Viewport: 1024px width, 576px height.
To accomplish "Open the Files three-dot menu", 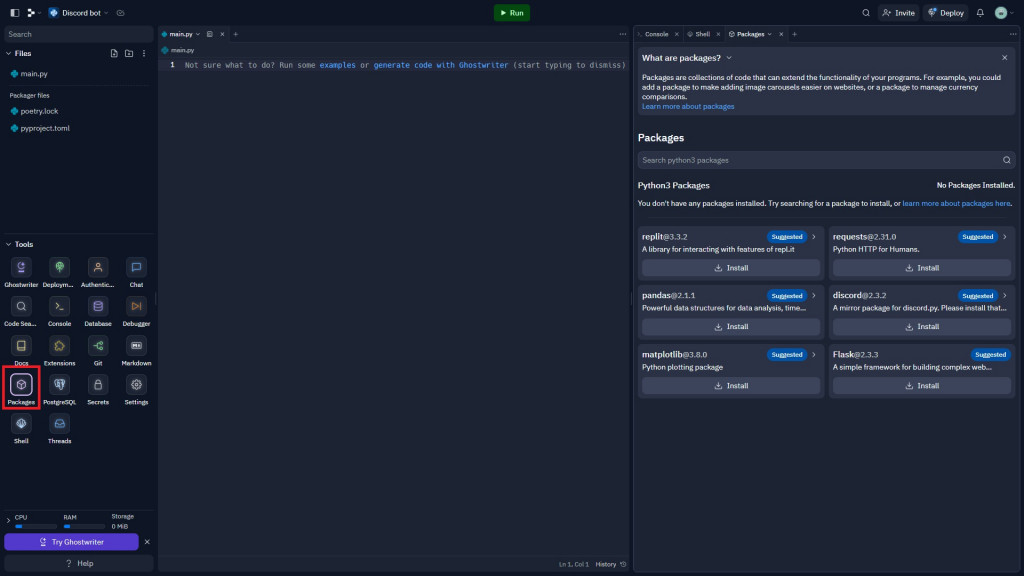I will [144, 54].
